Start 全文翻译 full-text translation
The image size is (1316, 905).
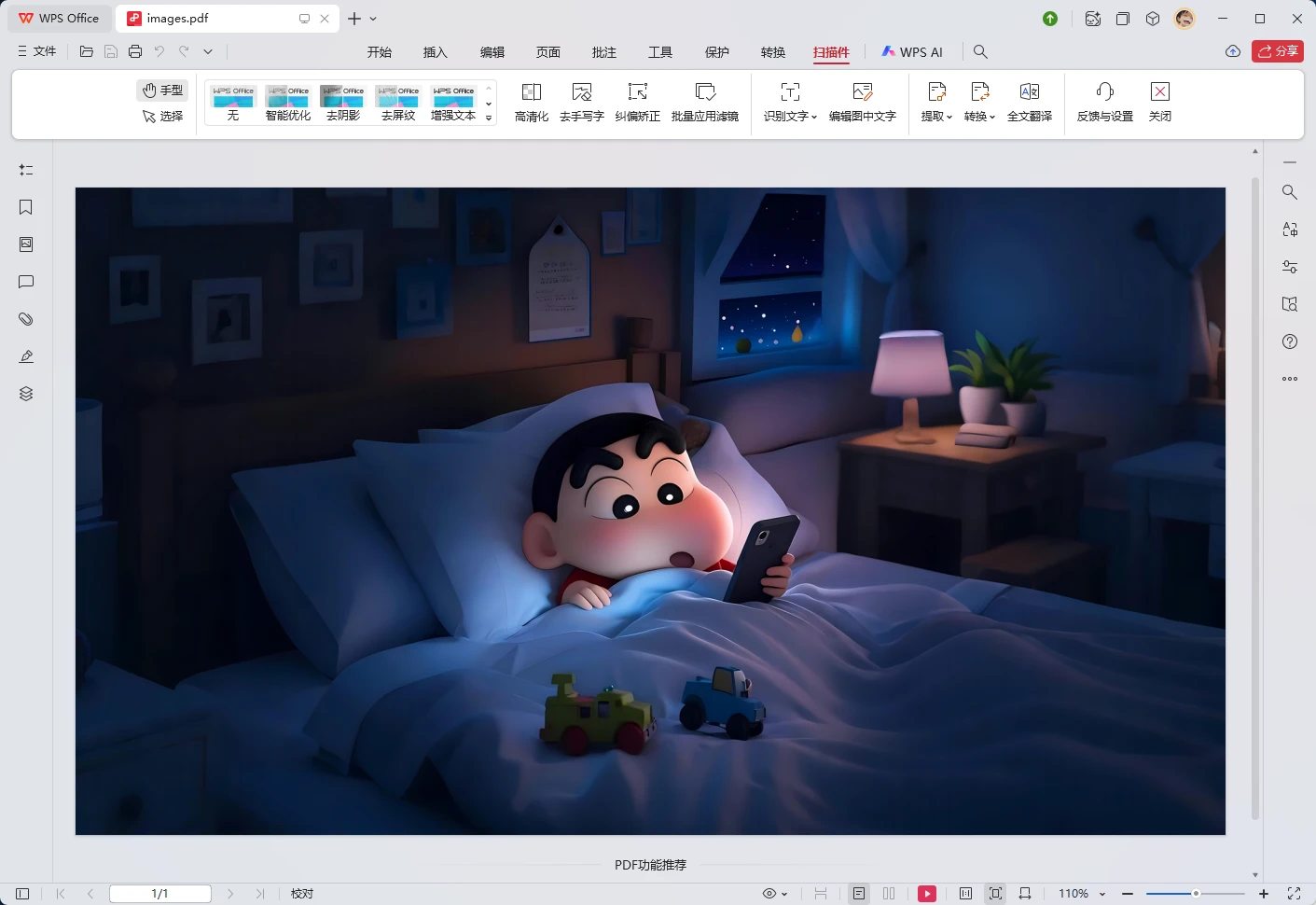tap(1030, 101)
